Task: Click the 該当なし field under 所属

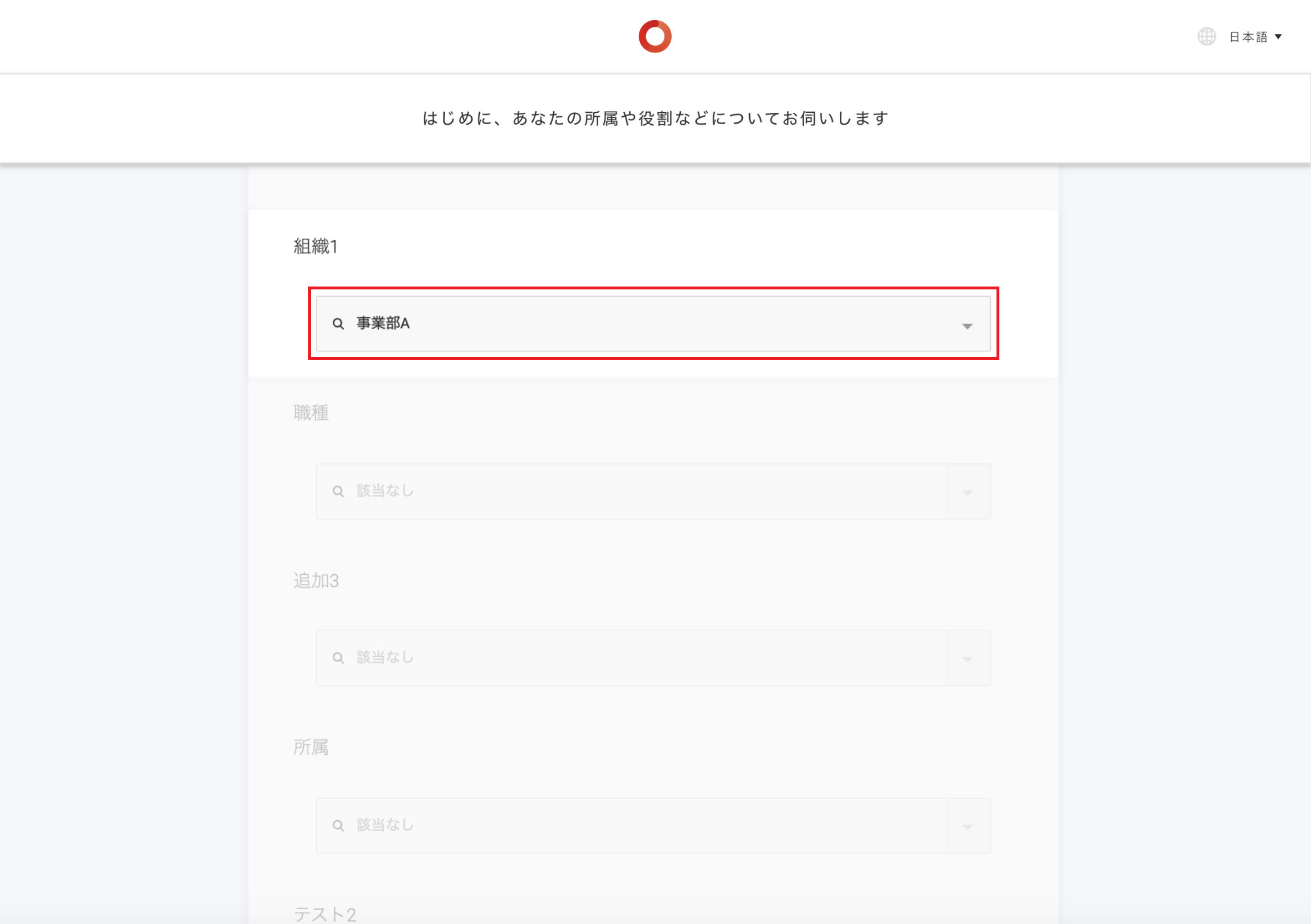Action: (628, 825)
